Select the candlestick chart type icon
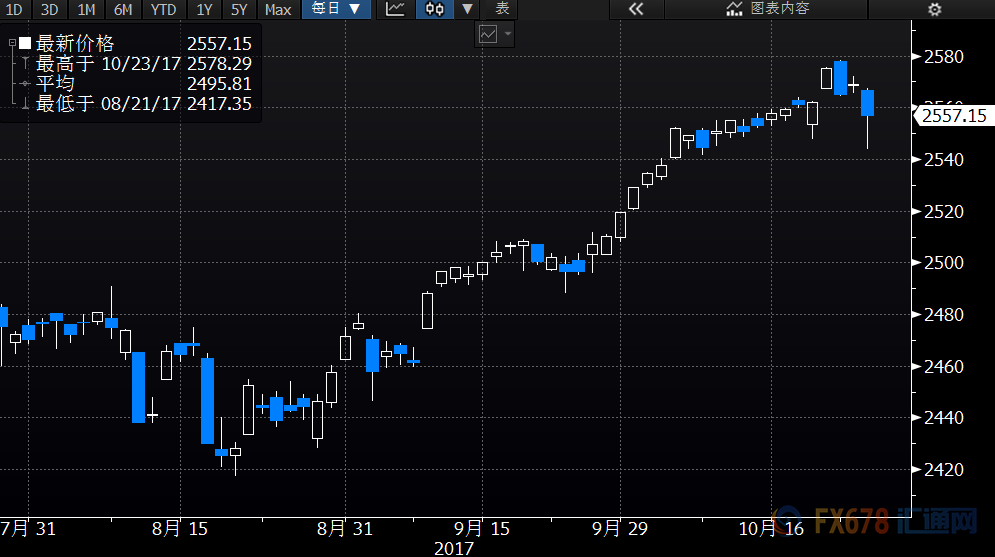This screenshot has width=995, height=557. point(435,9)
